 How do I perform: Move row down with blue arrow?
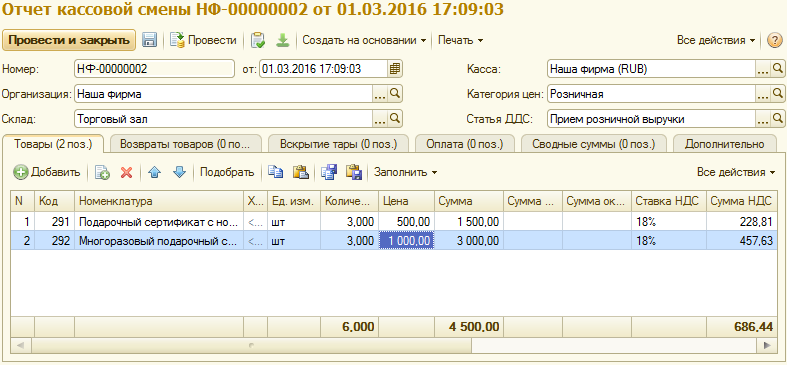click(179, 172)
